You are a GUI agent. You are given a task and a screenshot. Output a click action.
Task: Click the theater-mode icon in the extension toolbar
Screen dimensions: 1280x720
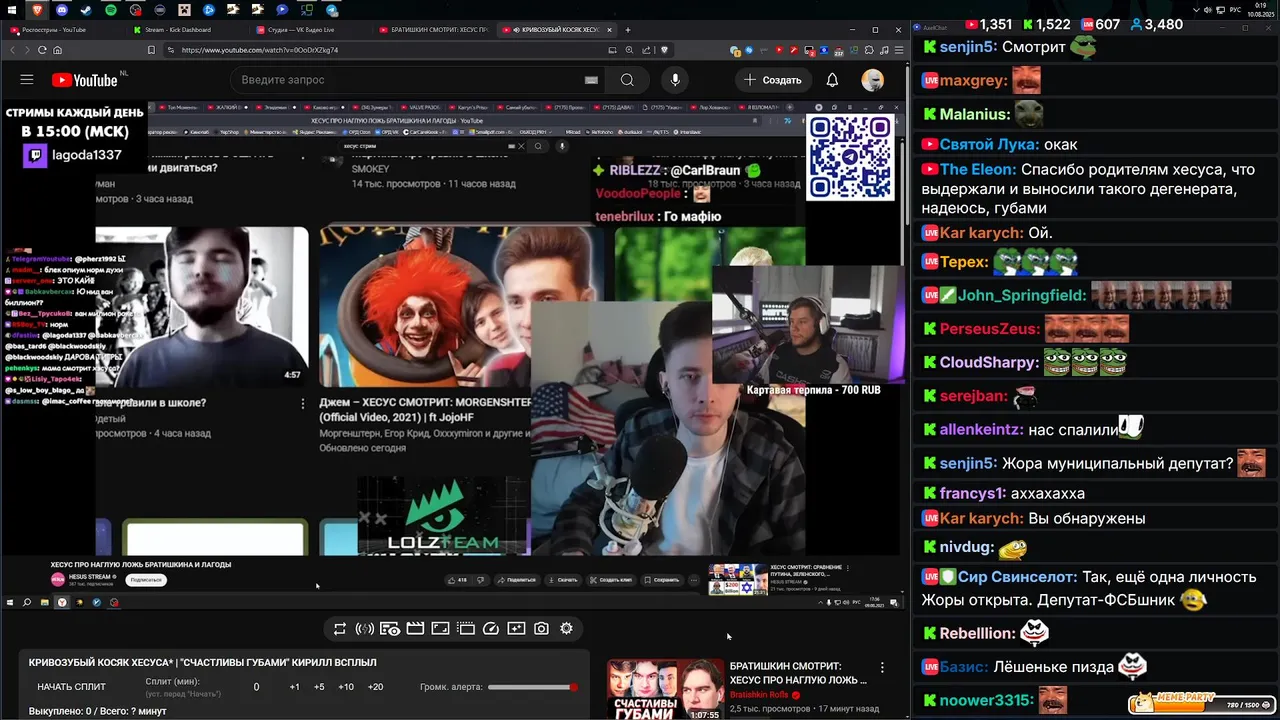coord(465,629)
